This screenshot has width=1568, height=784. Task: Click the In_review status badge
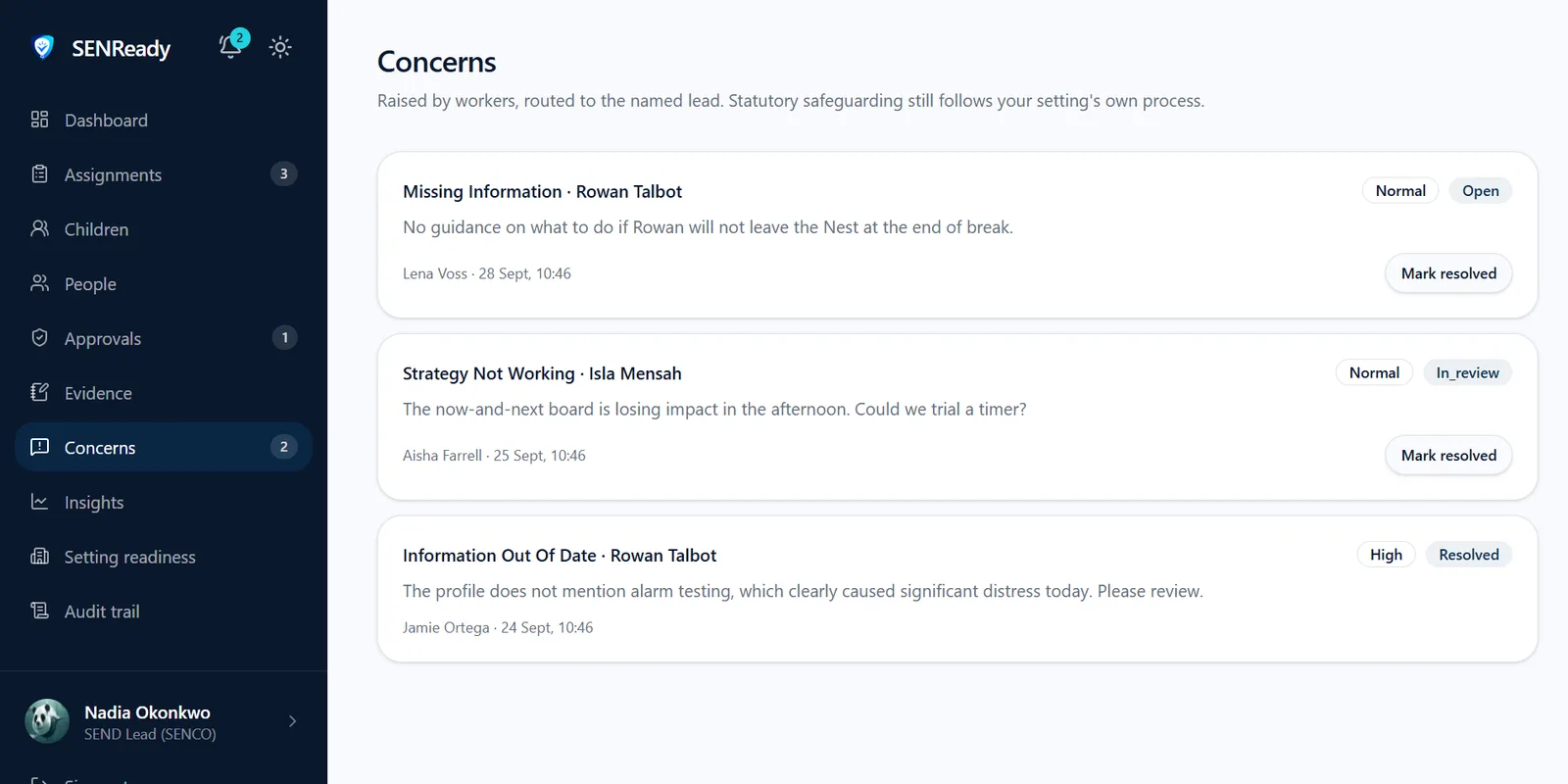(1467, 372)
